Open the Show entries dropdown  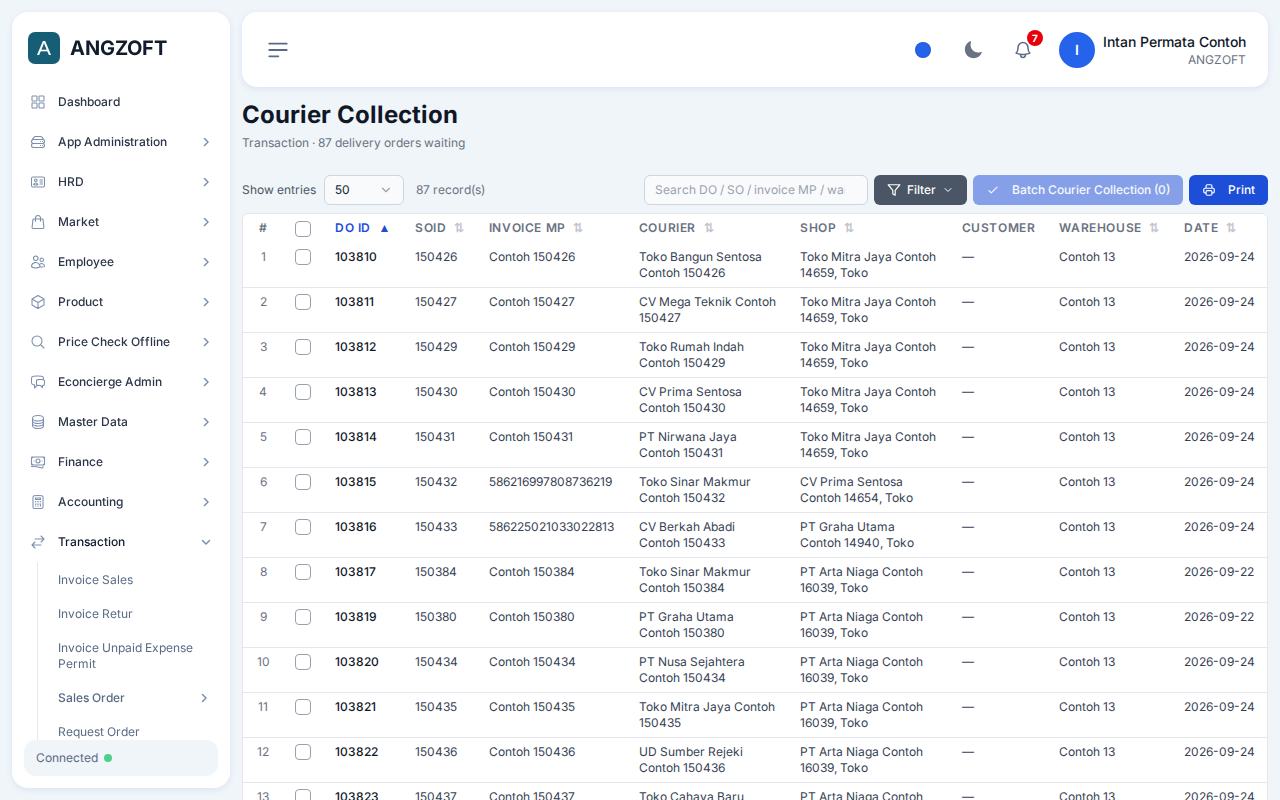[x=364, y=190]
